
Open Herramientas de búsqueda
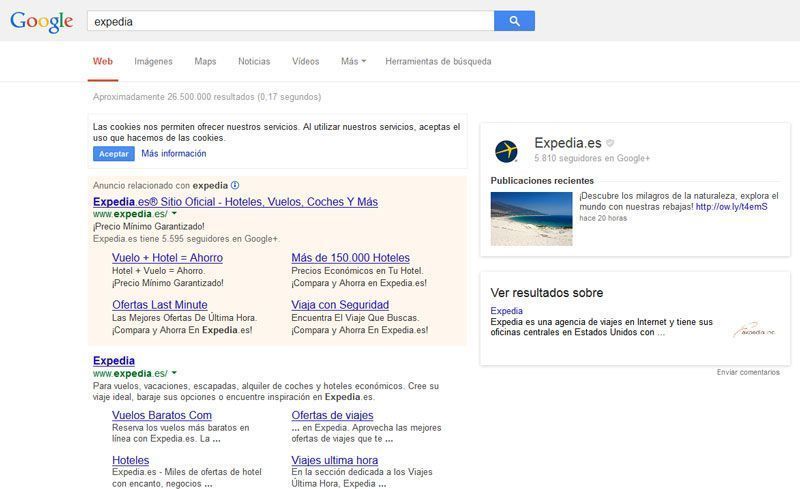(438, 61)
